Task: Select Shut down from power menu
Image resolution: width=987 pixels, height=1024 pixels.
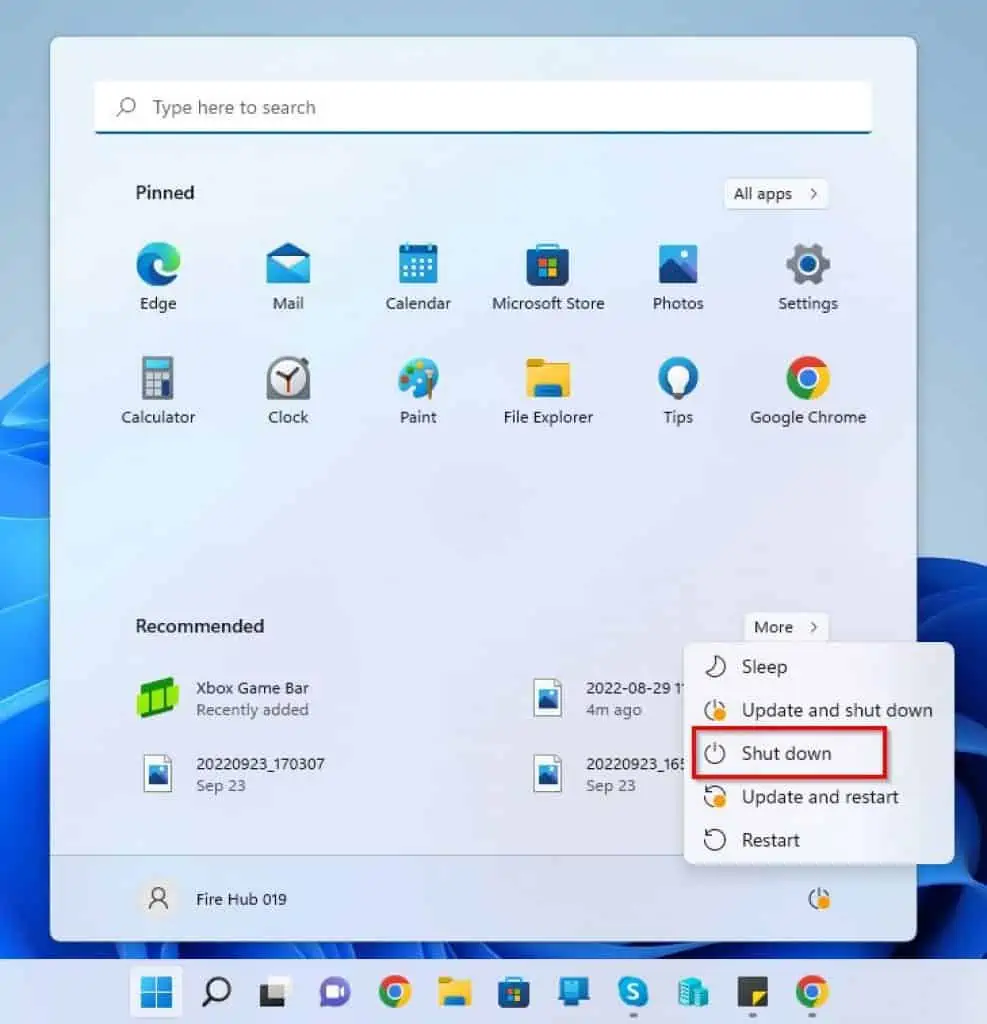Action: [x=786, y=754]
